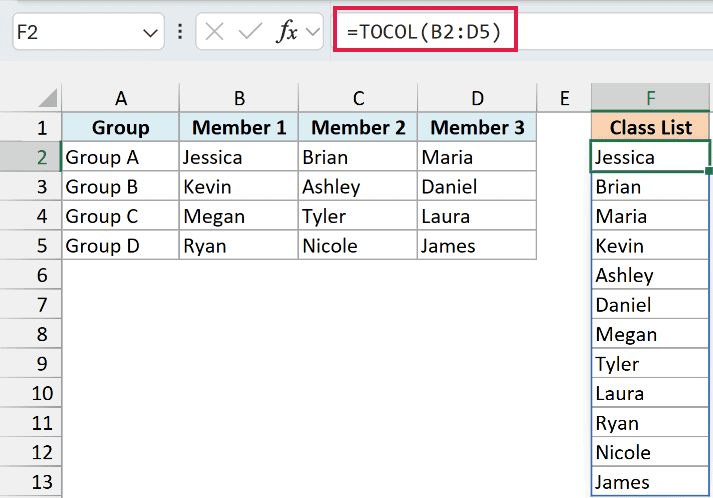Select Daniel in the Class List column
713x498 pixels.
(650, 304)
